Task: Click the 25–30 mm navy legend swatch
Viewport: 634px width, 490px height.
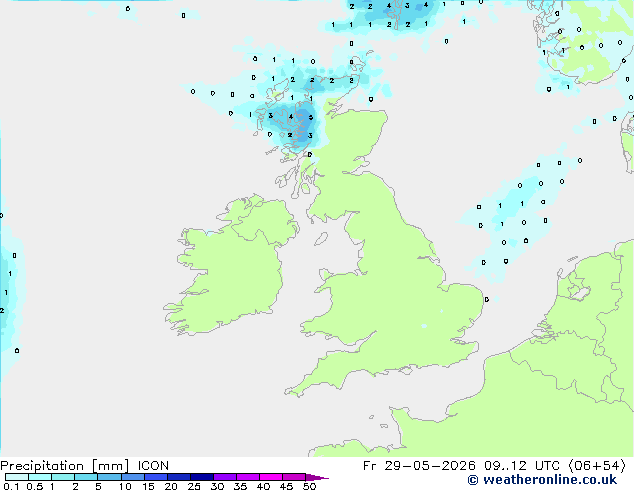Action: coord(201,477)
